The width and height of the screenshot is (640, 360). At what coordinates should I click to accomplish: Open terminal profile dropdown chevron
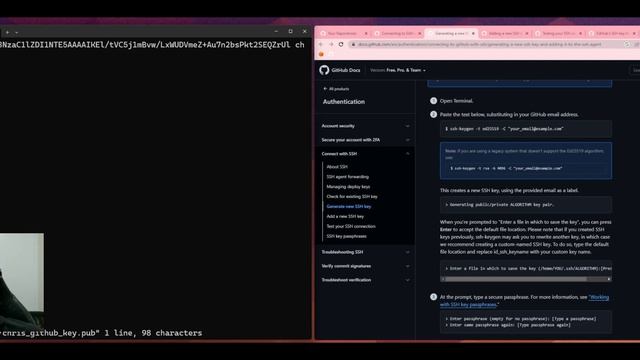coord(16,32)
